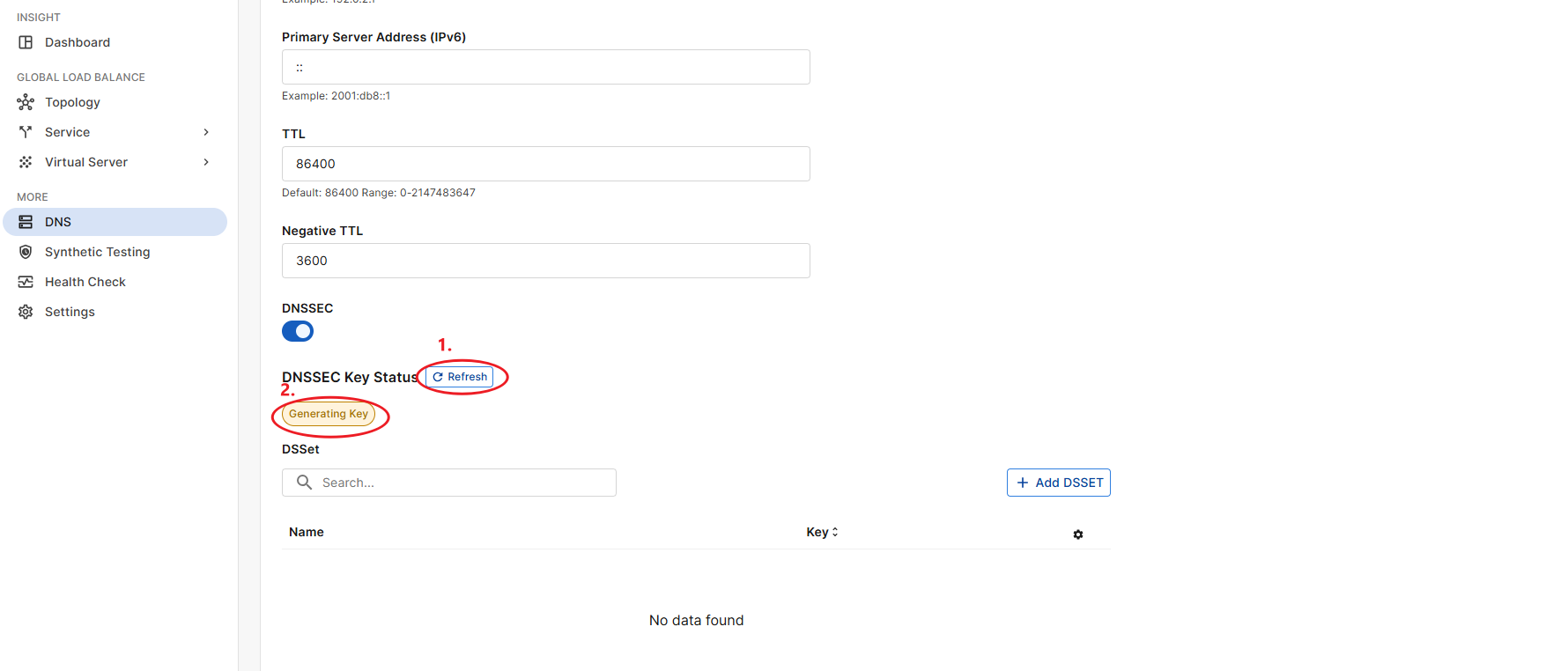Click the Settings gear icon in sidebar
The height and width of the screenshot is (671, 1568).
click(26, 312)
